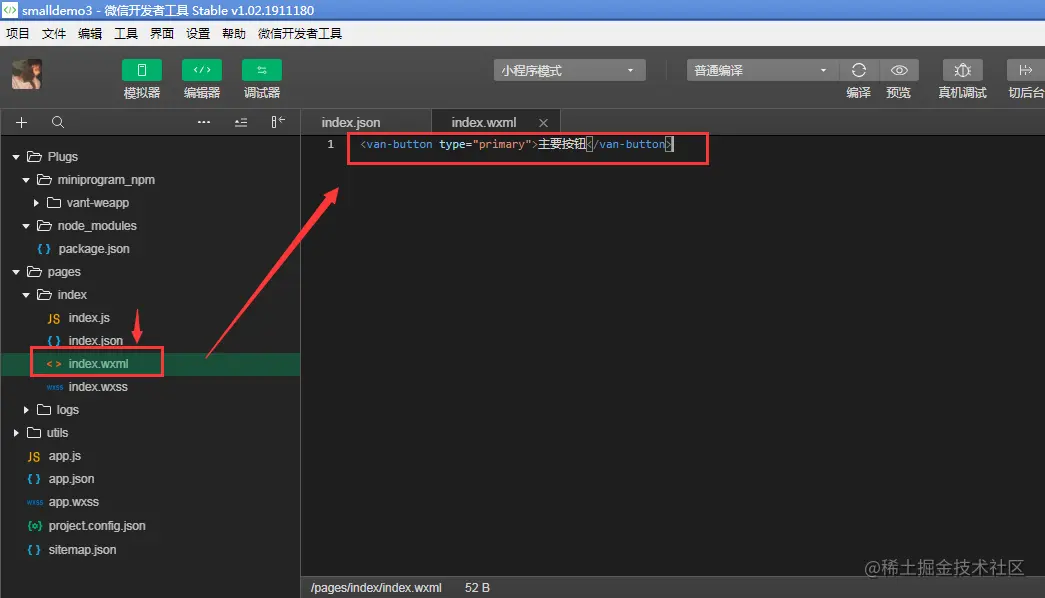Switch to the index.json tab
Screen dimensions: 1045x598
[x=351, y=123]
